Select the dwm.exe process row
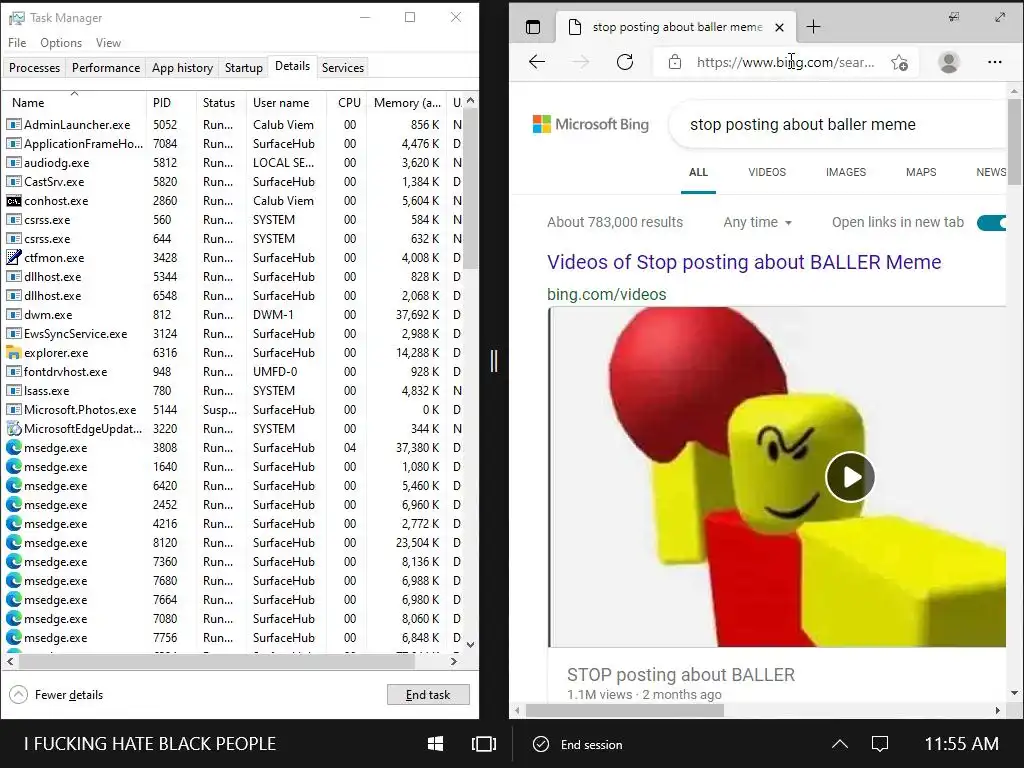This screenshot has width=1024, height=768. tap(235, 315)
